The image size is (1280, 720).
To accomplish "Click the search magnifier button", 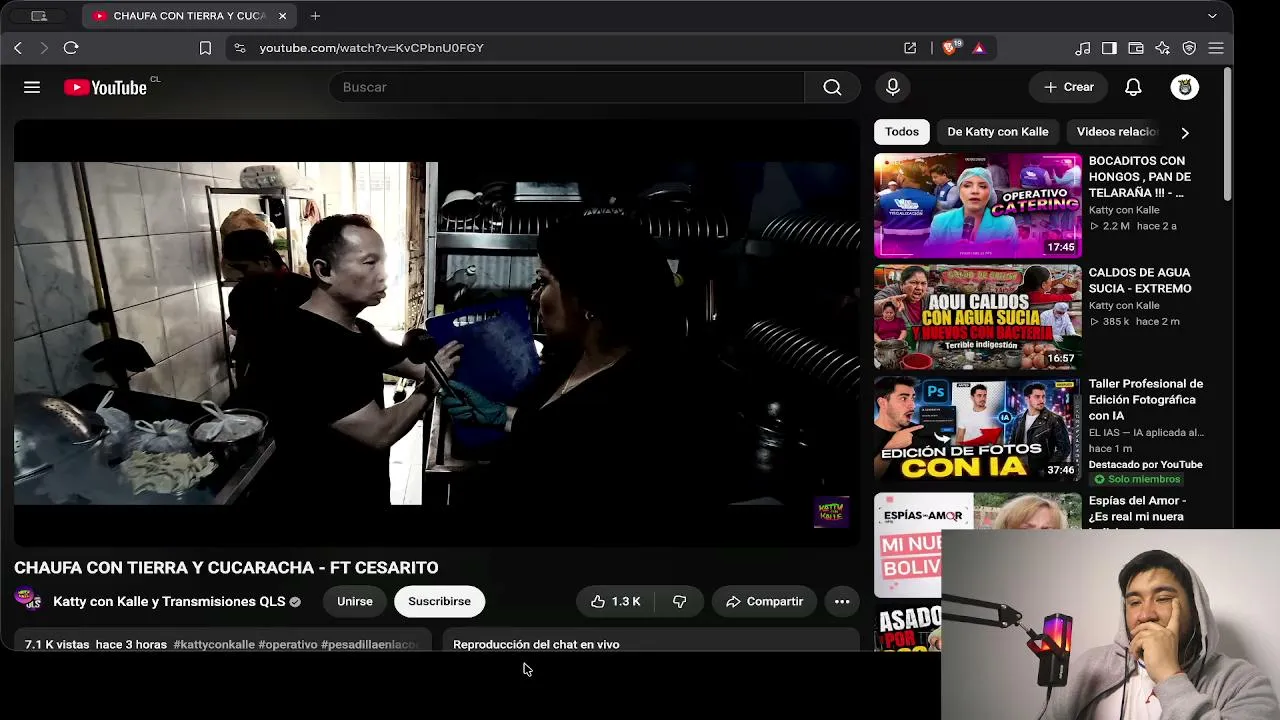I will click(x=832, y=87).
